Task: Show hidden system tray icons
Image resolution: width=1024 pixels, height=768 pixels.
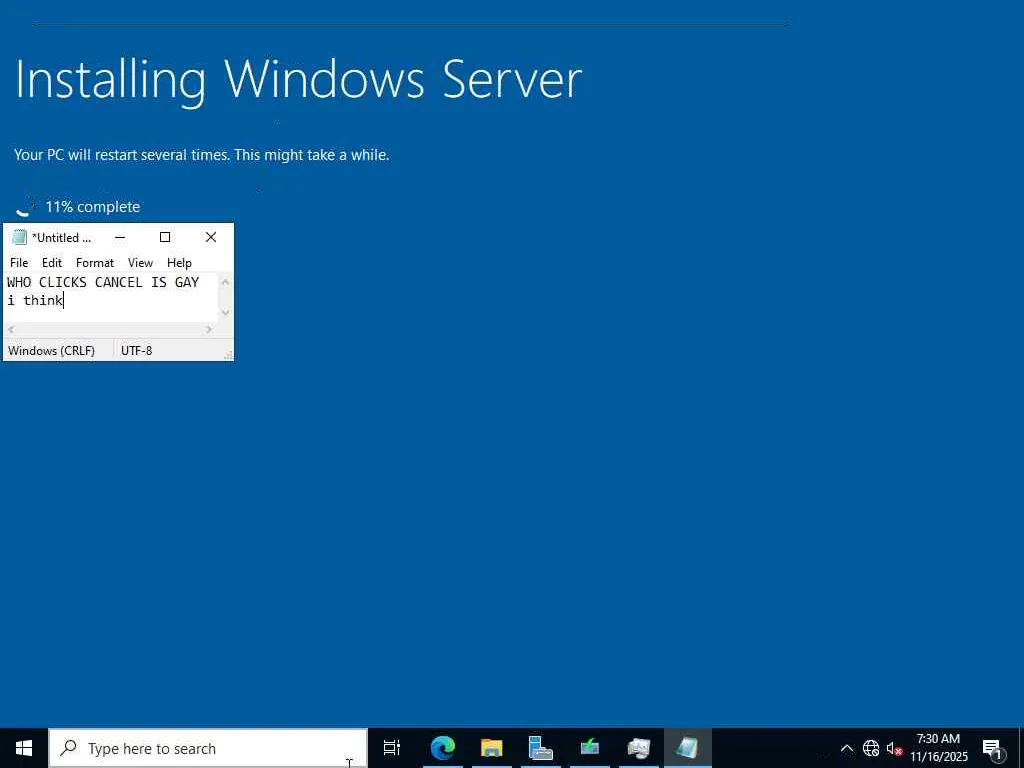Action: click(x=846, y=748)
